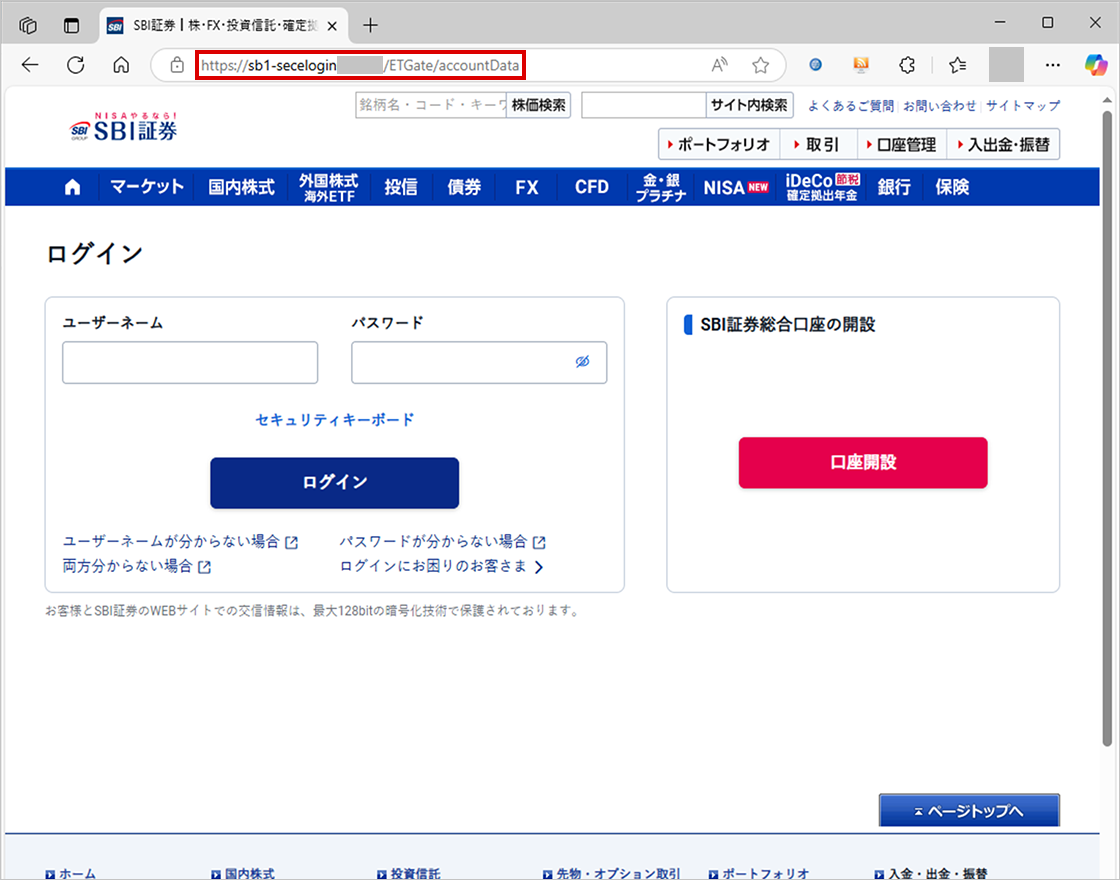The height and width of the screenshot is (880, 1120).
Task: Activate the read aloud icon
Action: 719,65
